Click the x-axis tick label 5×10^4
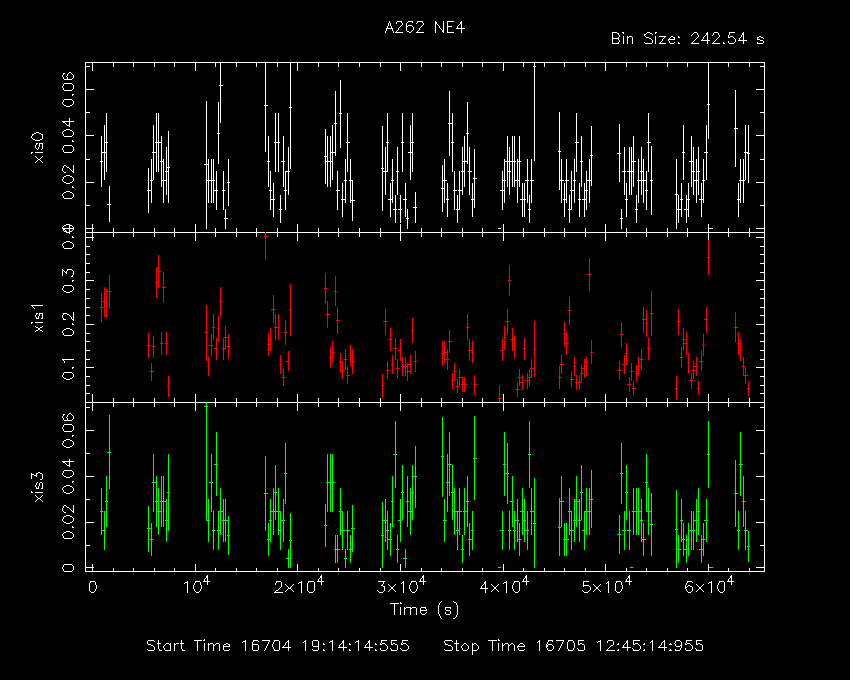The height and width of the screenshot is (680, 850). 606,586
